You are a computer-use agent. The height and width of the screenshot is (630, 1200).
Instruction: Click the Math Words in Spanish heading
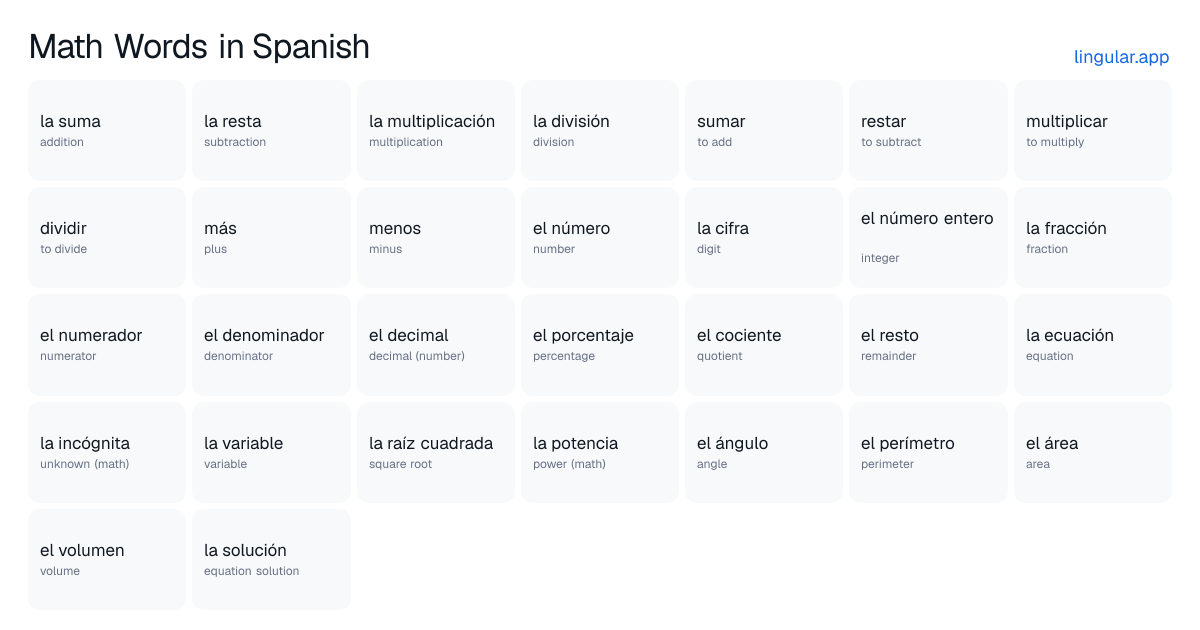199,46
